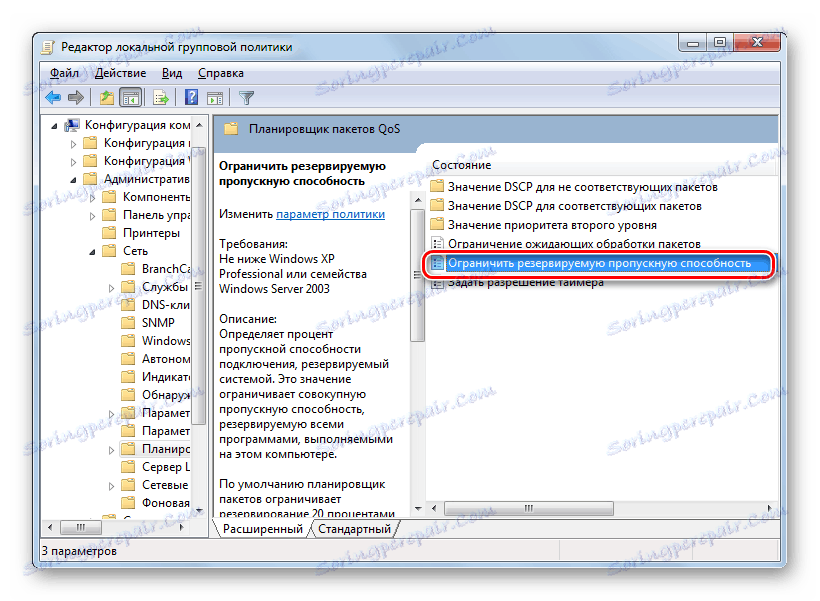
Task: Select 'Задать разрешение таймера' setting
Action: [x=526, y=282]
